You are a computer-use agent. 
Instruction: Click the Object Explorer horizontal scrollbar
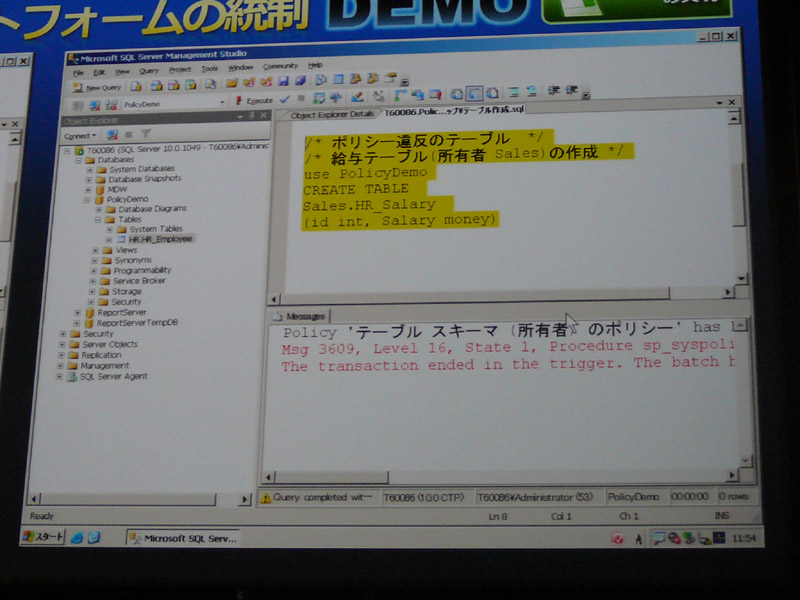coord(139,499)
